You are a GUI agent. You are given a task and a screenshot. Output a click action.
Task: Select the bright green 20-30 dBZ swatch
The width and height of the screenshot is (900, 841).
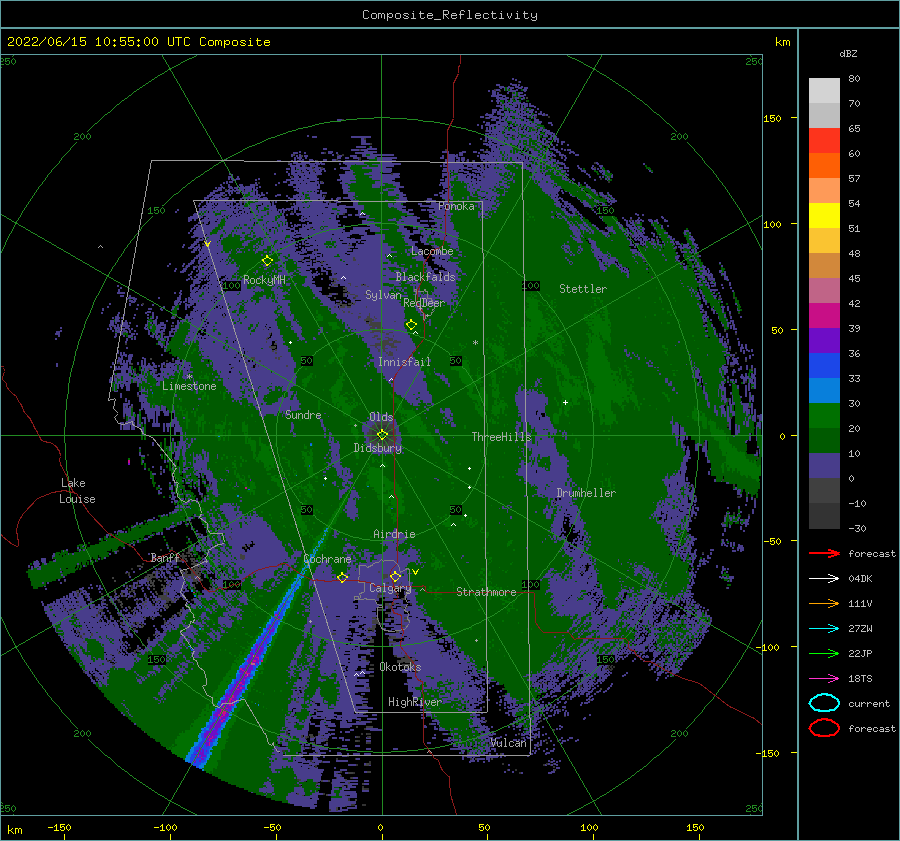click(x=824, y=416)
